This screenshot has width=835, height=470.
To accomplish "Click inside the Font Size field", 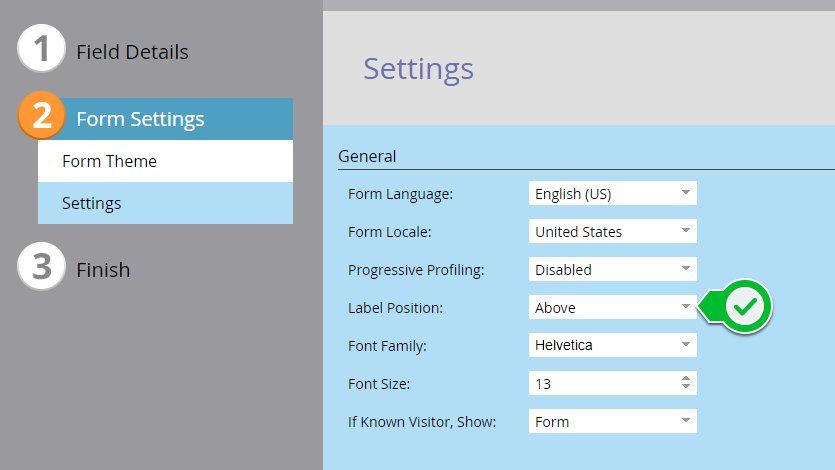I will coord(604,383).
